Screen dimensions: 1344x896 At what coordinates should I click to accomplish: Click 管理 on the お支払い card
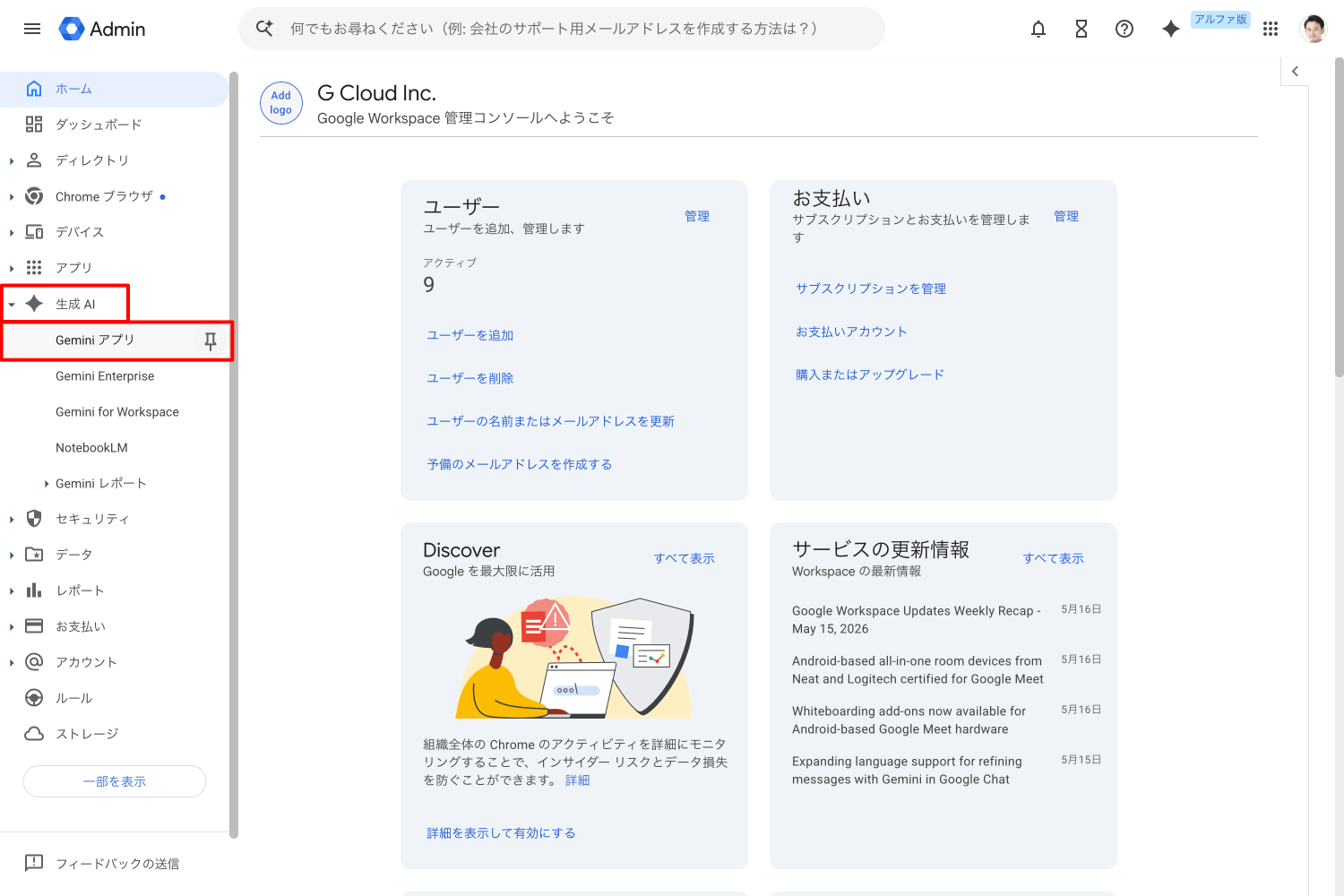click(x=1066, y=216)
